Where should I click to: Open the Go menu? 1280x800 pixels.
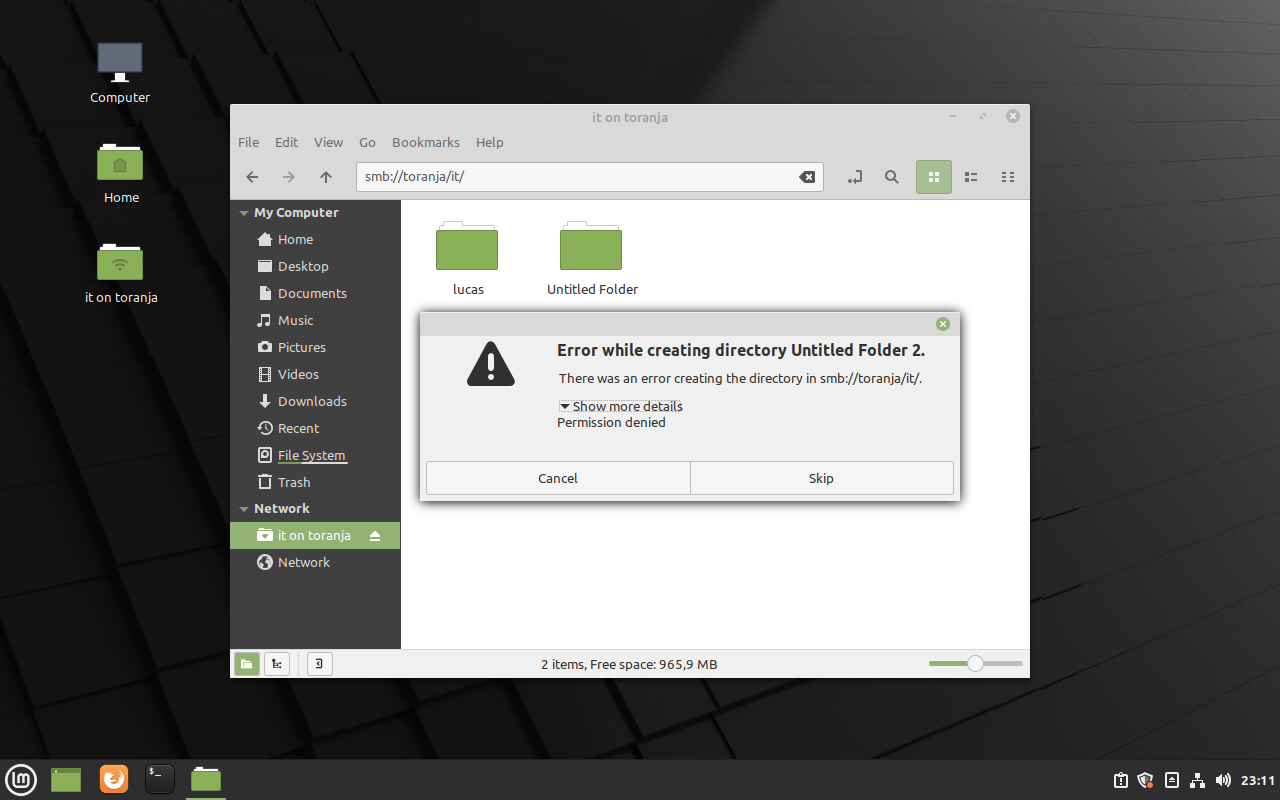point(367,142)
